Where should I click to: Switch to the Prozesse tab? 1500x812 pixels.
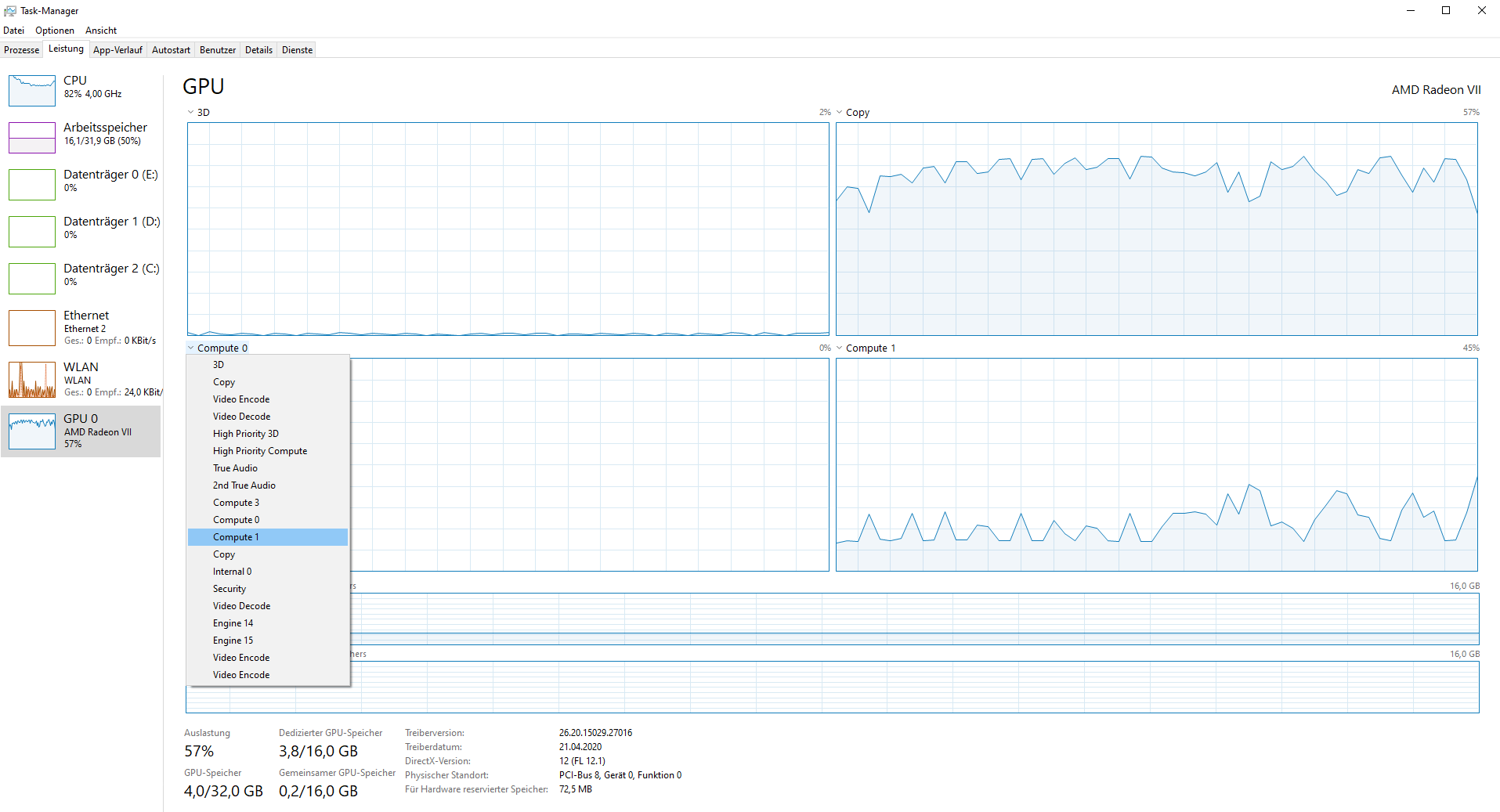pyautogui.click(x=21, y=50)
